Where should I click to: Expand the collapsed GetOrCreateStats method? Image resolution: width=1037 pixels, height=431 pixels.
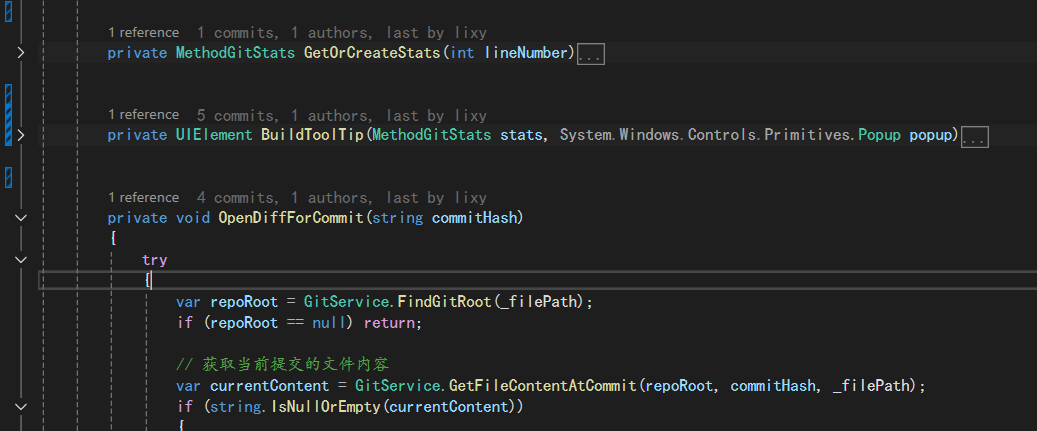(x=21, y=52)
